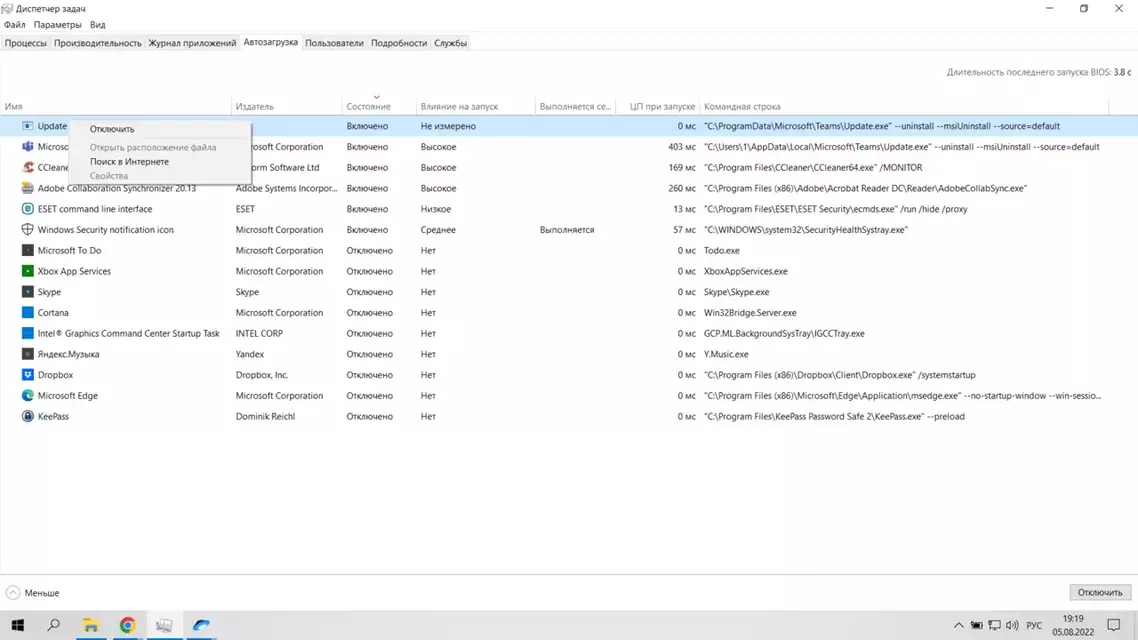Click the volume speaker tray icon

[x=1012, y=625]
